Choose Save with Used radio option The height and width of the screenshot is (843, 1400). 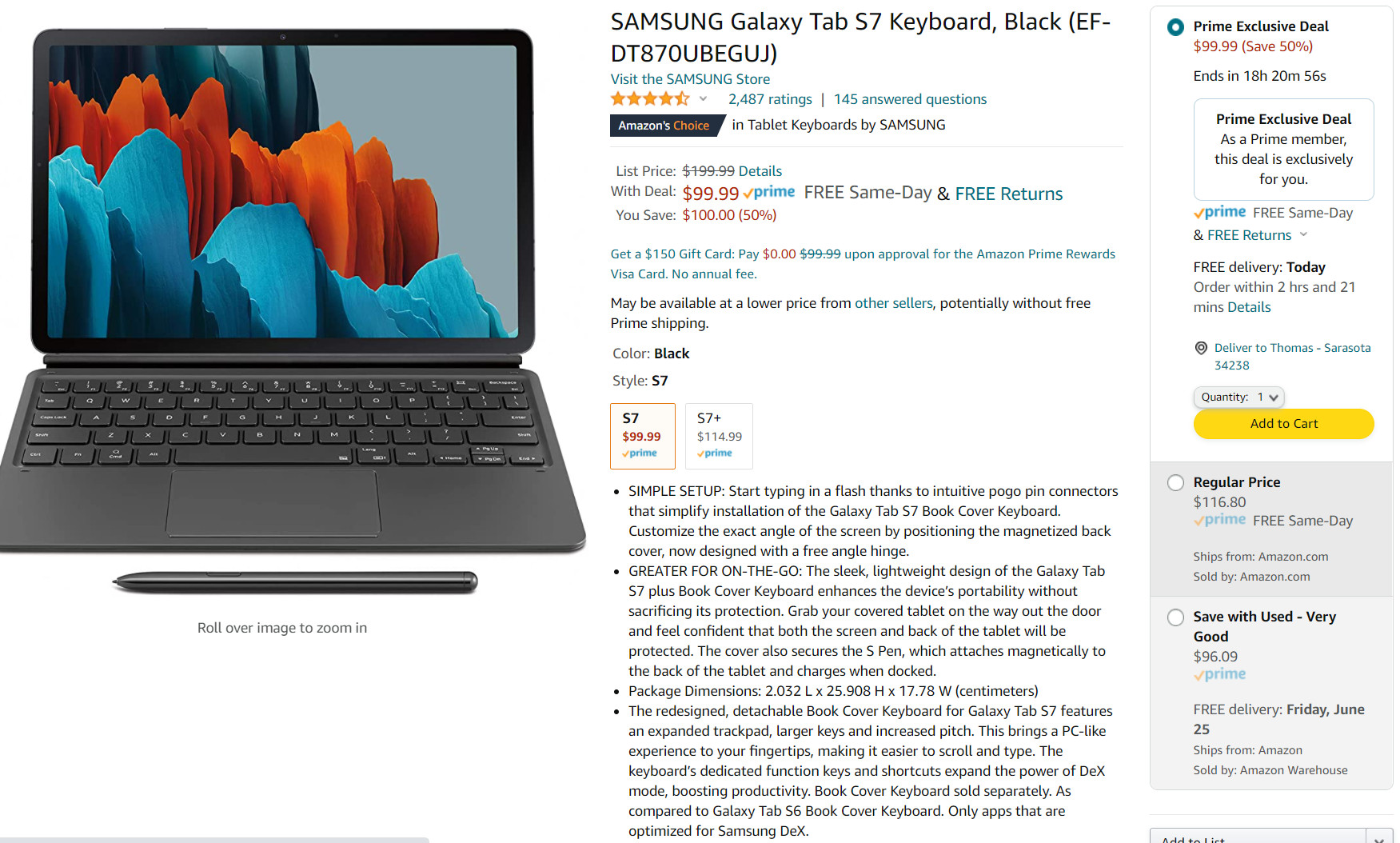pos(1175,617)
